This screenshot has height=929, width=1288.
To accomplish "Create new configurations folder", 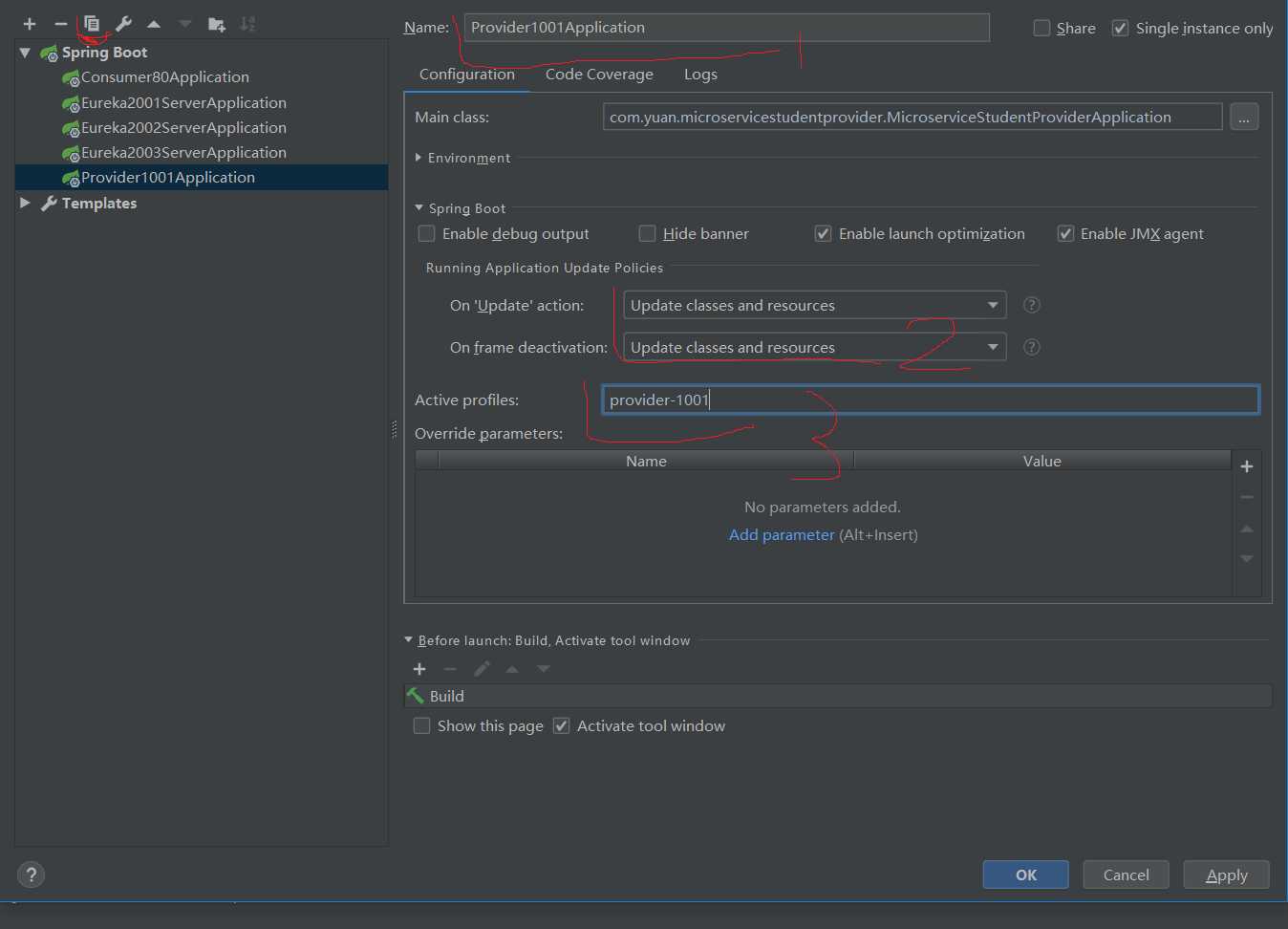I will tap(217, 24).
